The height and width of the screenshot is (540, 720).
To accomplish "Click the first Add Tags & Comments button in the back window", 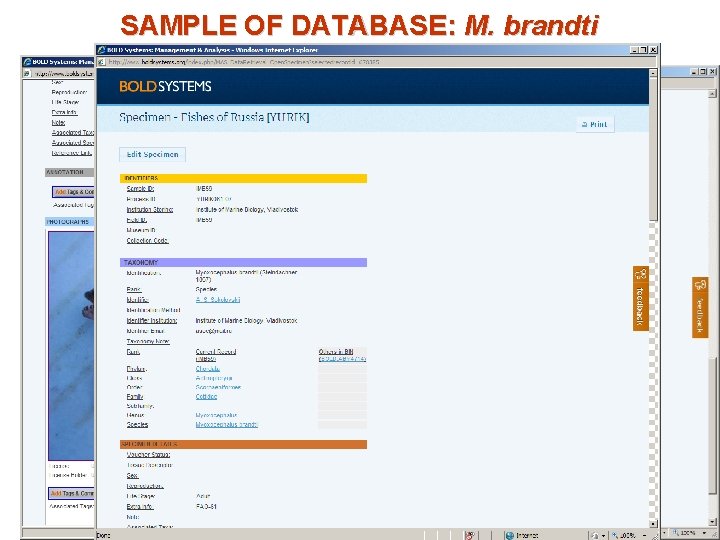I will (73, 192).
